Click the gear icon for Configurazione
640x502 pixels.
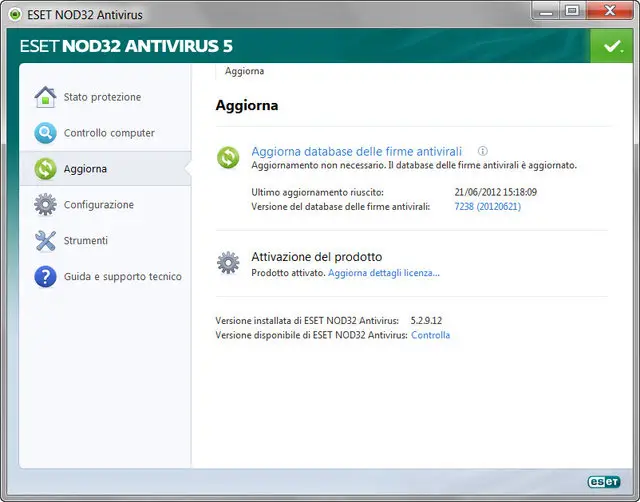[45, 204]
